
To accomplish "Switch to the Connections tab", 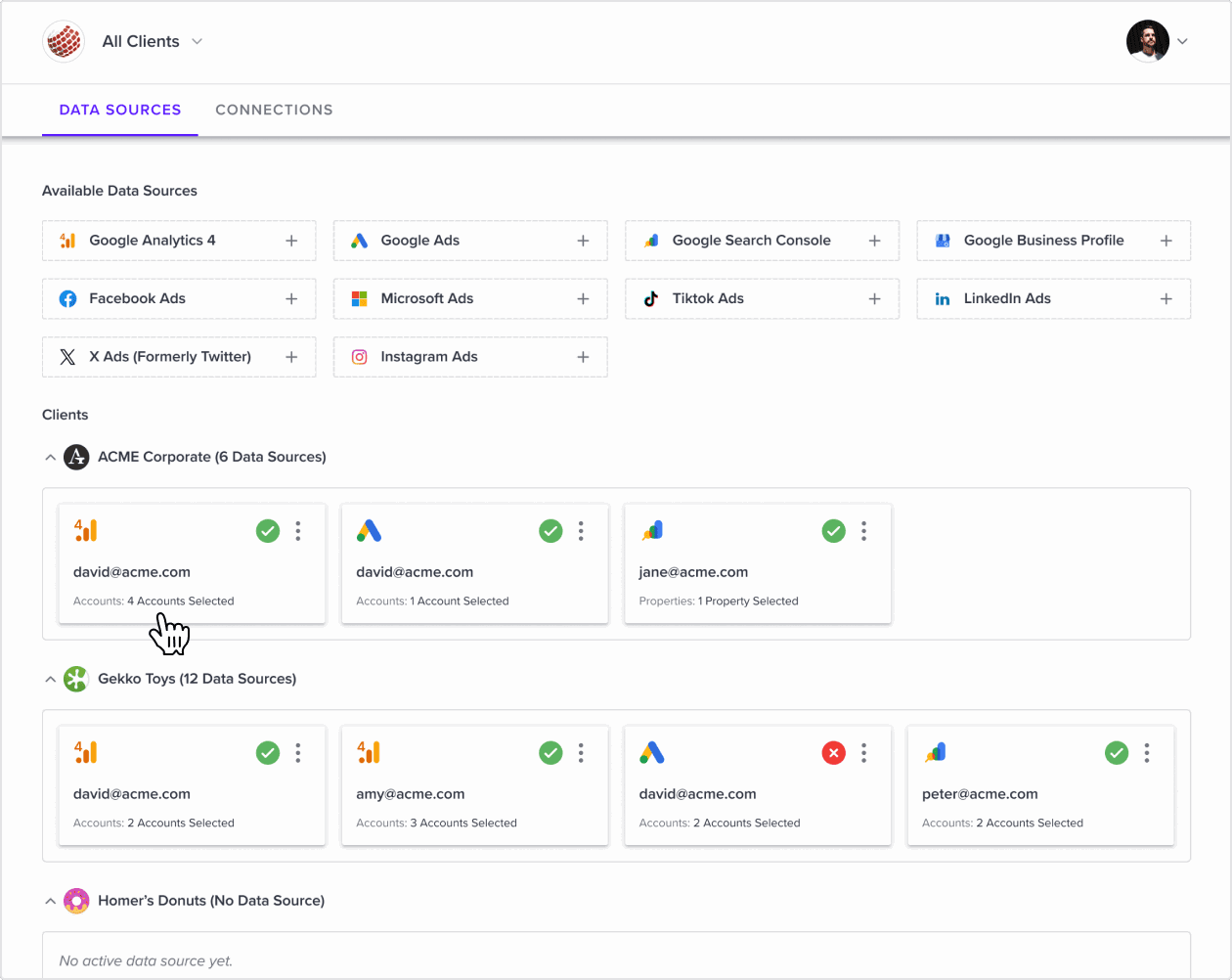I will click(274, 110).
